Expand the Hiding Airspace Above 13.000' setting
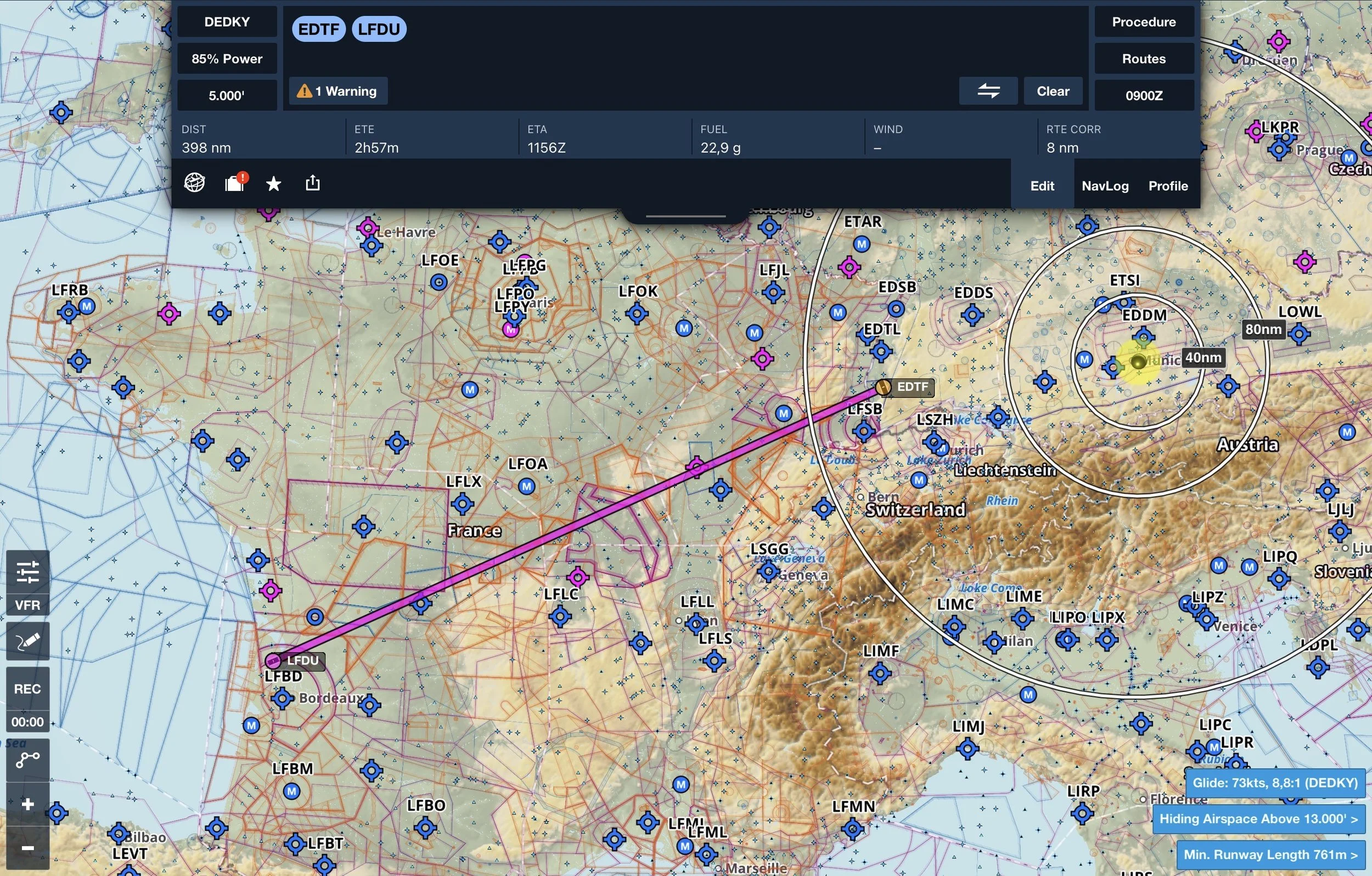This screenshot has width=1372, height=876. tap(1258, 819)
